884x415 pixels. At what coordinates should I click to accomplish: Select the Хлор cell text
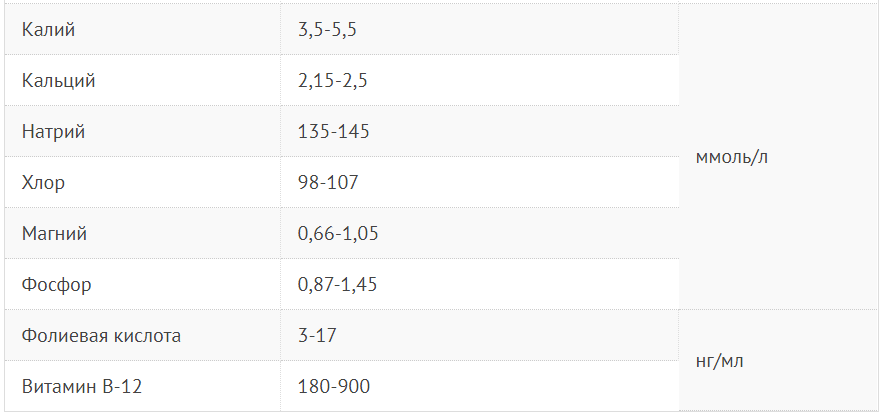[44, 183]
